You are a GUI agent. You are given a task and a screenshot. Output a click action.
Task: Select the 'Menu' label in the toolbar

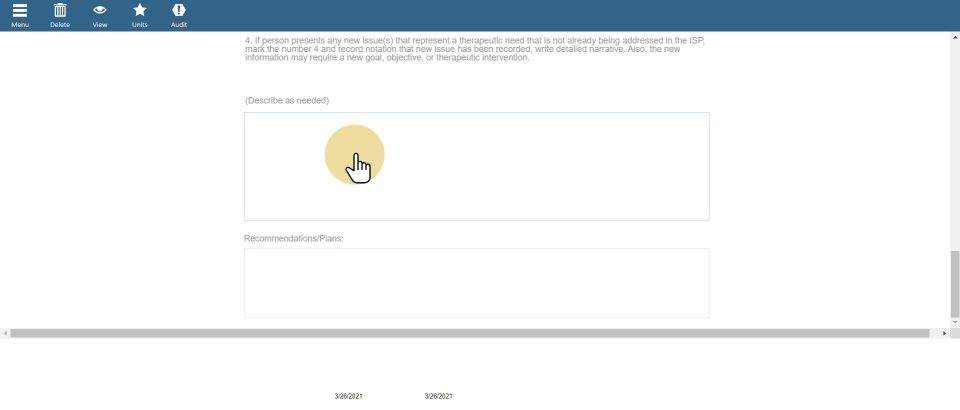[x=20, y=24]
